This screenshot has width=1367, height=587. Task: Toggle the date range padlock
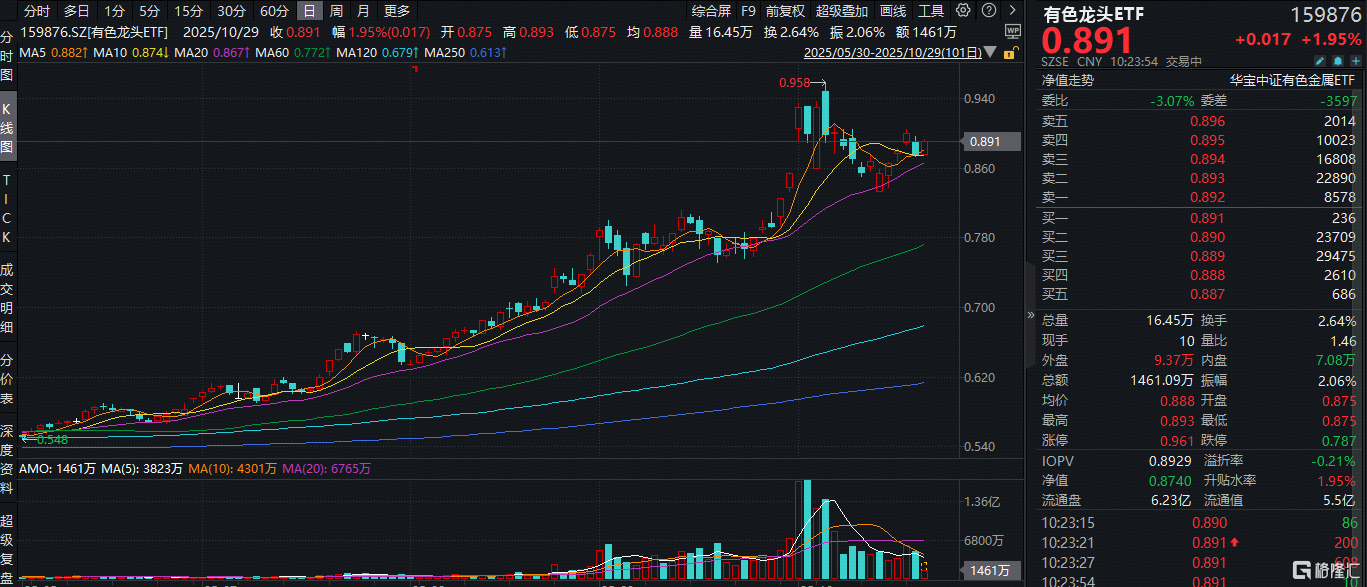pos(1011,52)
